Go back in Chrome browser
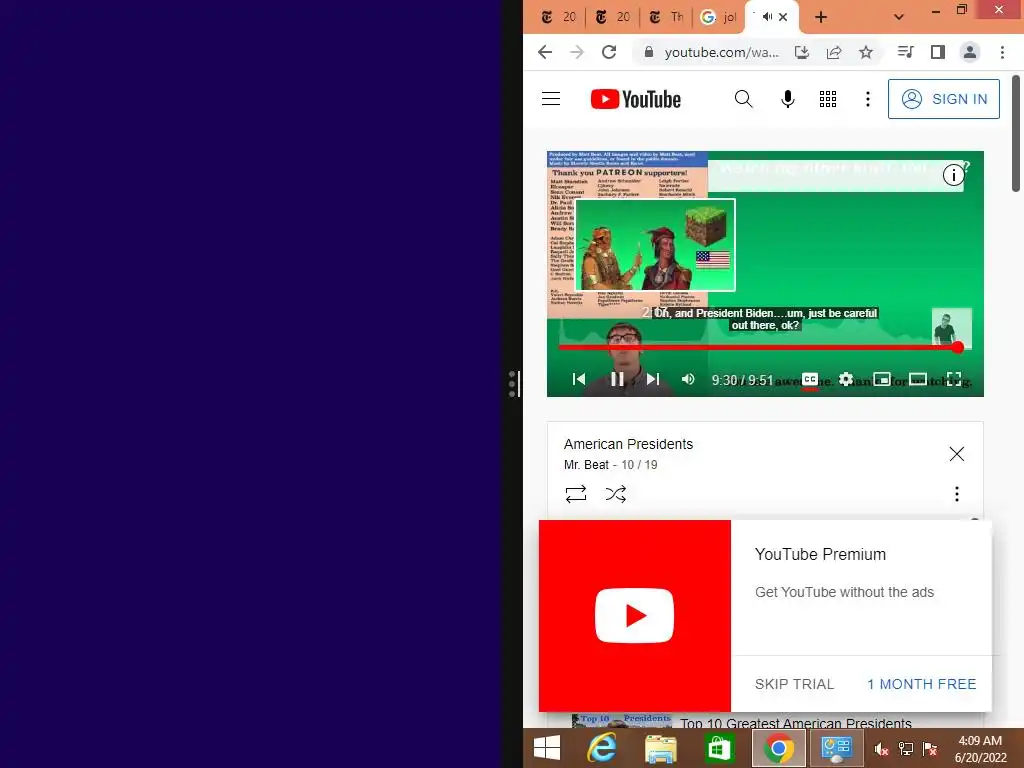The width and height of the screenshot is (1024, 768). pyautogui.click(x=545, y=52)
